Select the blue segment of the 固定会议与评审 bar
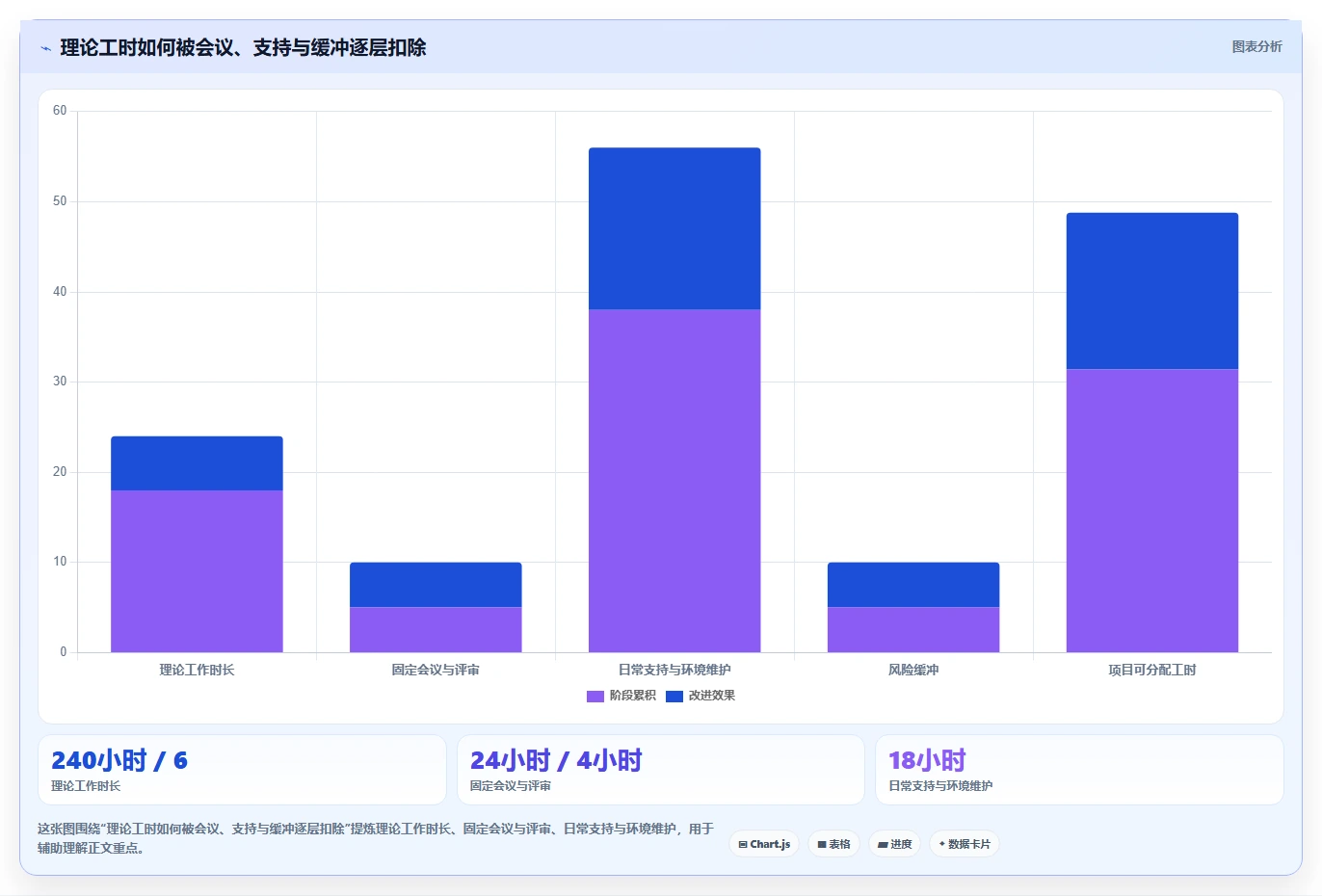The width and height of the screenshot is (1322, 896). click(436, 585)
